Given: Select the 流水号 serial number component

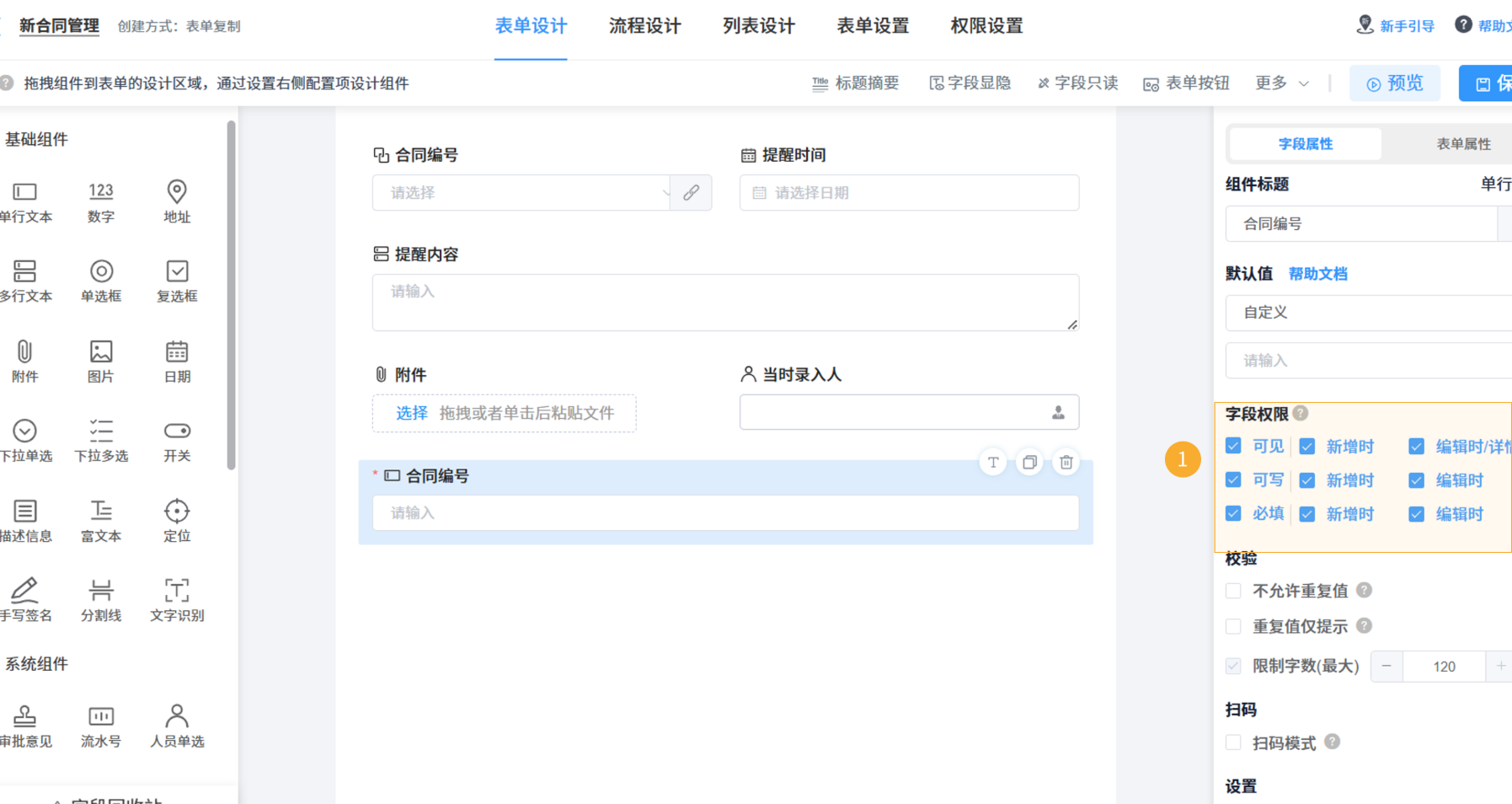Looking at the screenshot, I should [x=101, y=726].
